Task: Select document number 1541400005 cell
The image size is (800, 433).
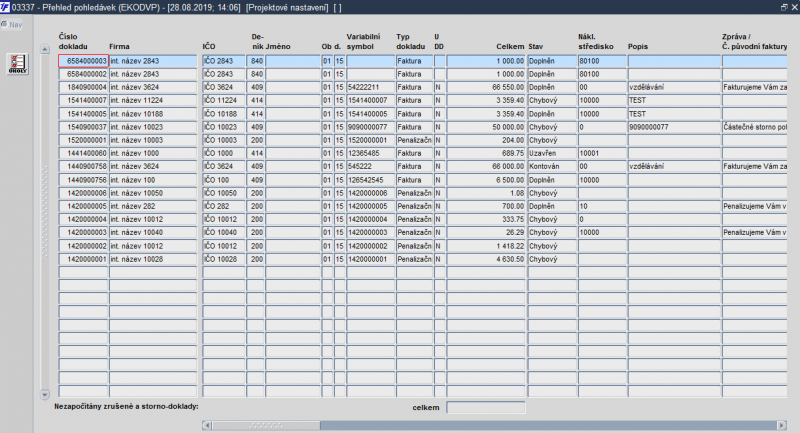Action: [x=83, y=114]
